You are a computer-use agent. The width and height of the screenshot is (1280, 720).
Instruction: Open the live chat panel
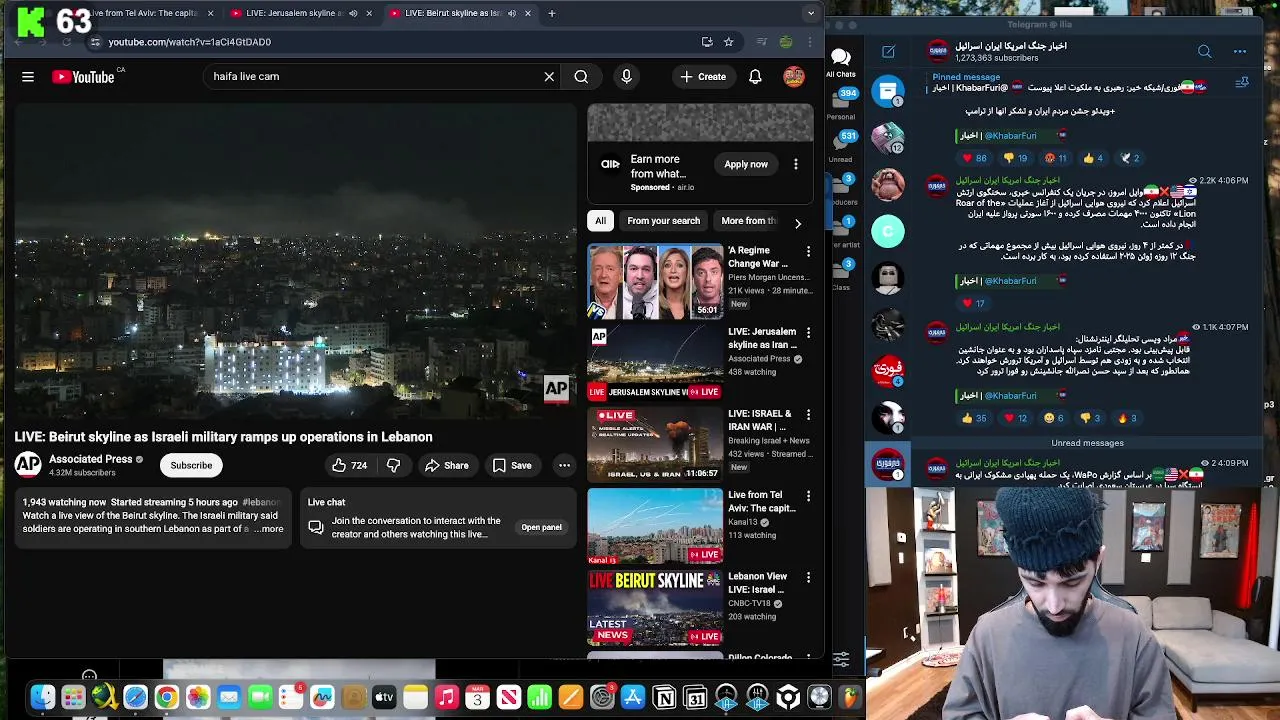(x=541, y=527)
